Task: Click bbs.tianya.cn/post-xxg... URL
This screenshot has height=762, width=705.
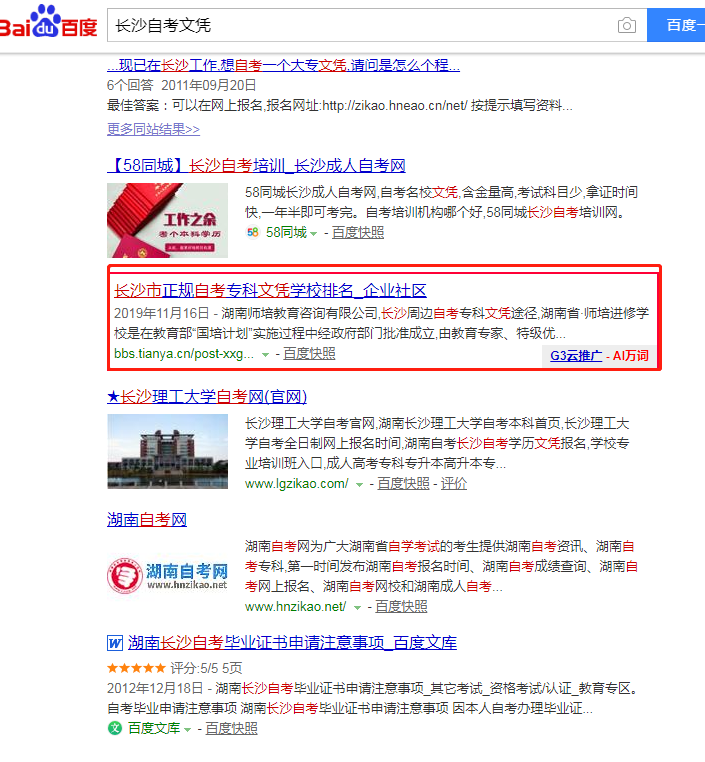Action: point(184,354)
